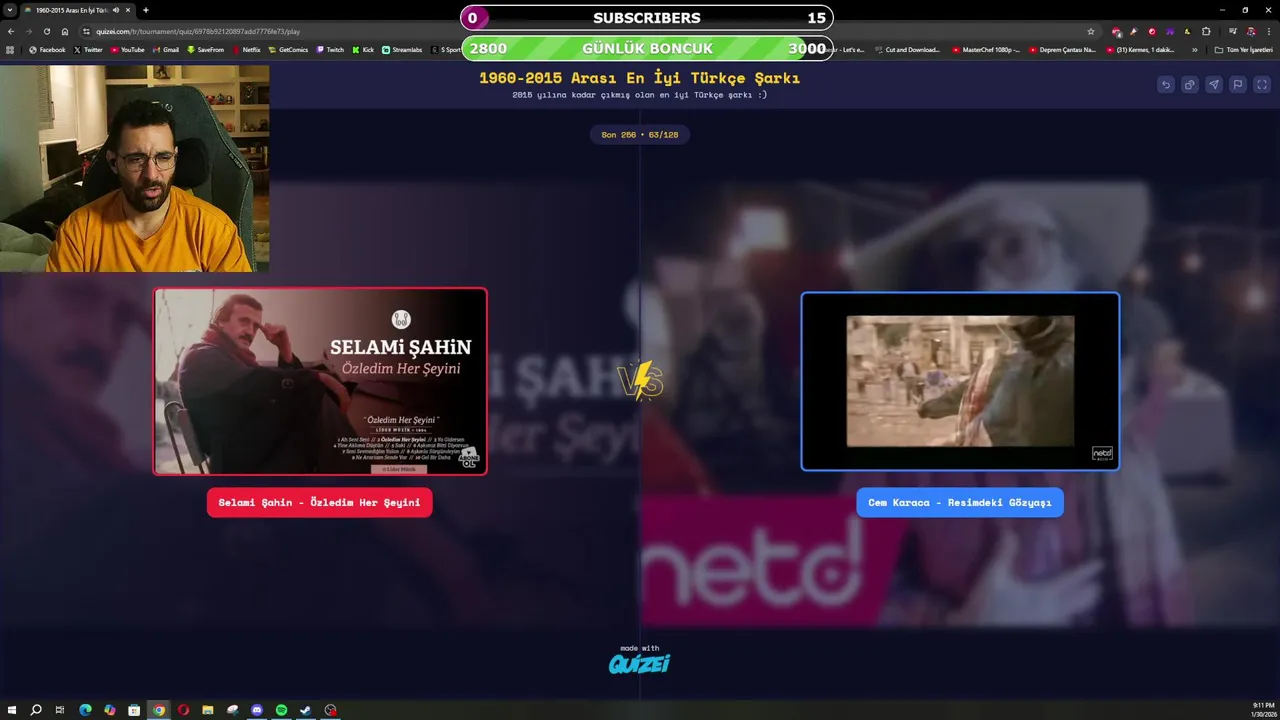Bookmark this page with the star icon
1280x720 pixels.
1091,31
